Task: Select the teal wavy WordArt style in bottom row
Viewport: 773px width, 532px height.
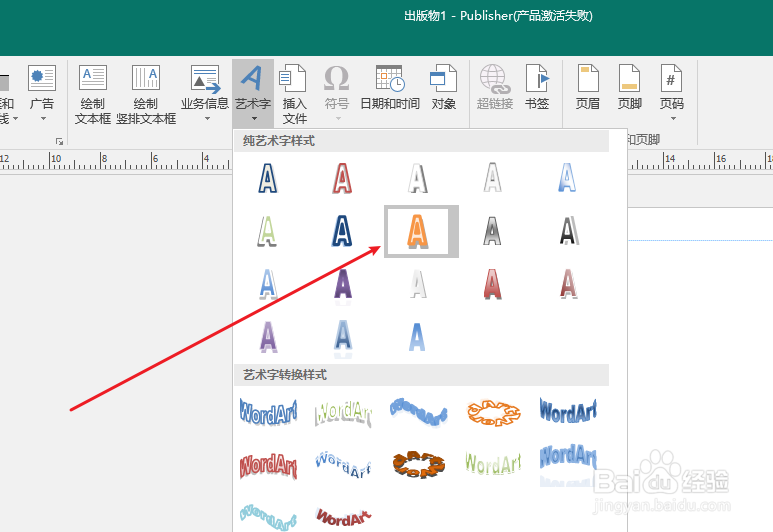Action: pos(269,517)
